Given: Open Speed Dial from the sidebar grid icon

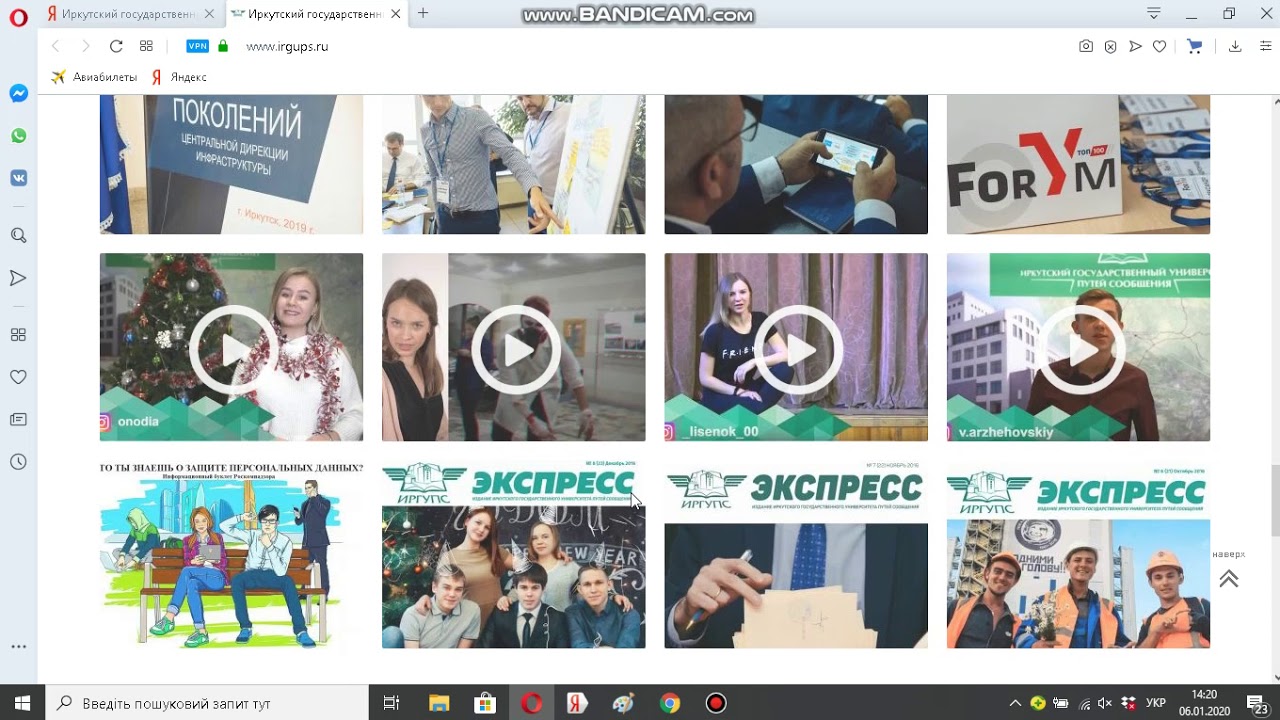Looking at the screenshot, I should [x=18, y=334].
